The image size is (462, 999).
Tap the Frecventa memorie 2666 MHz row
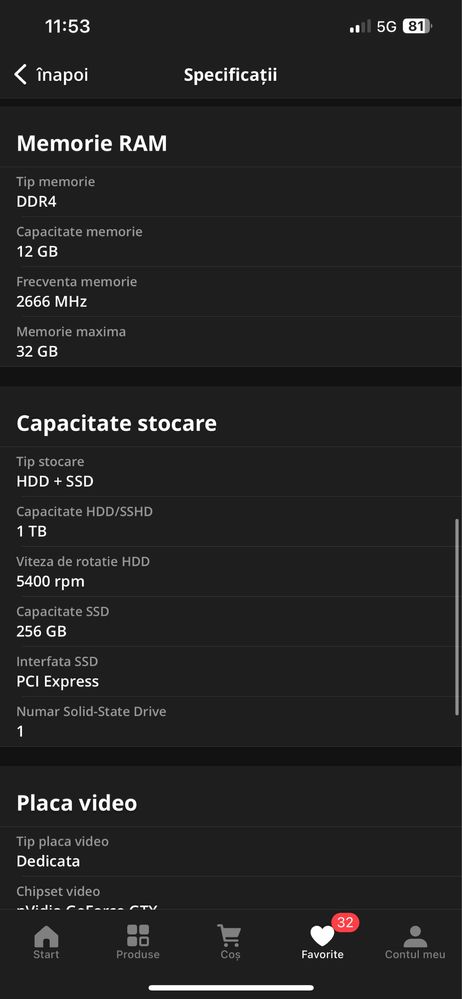[x=231, y=292]
